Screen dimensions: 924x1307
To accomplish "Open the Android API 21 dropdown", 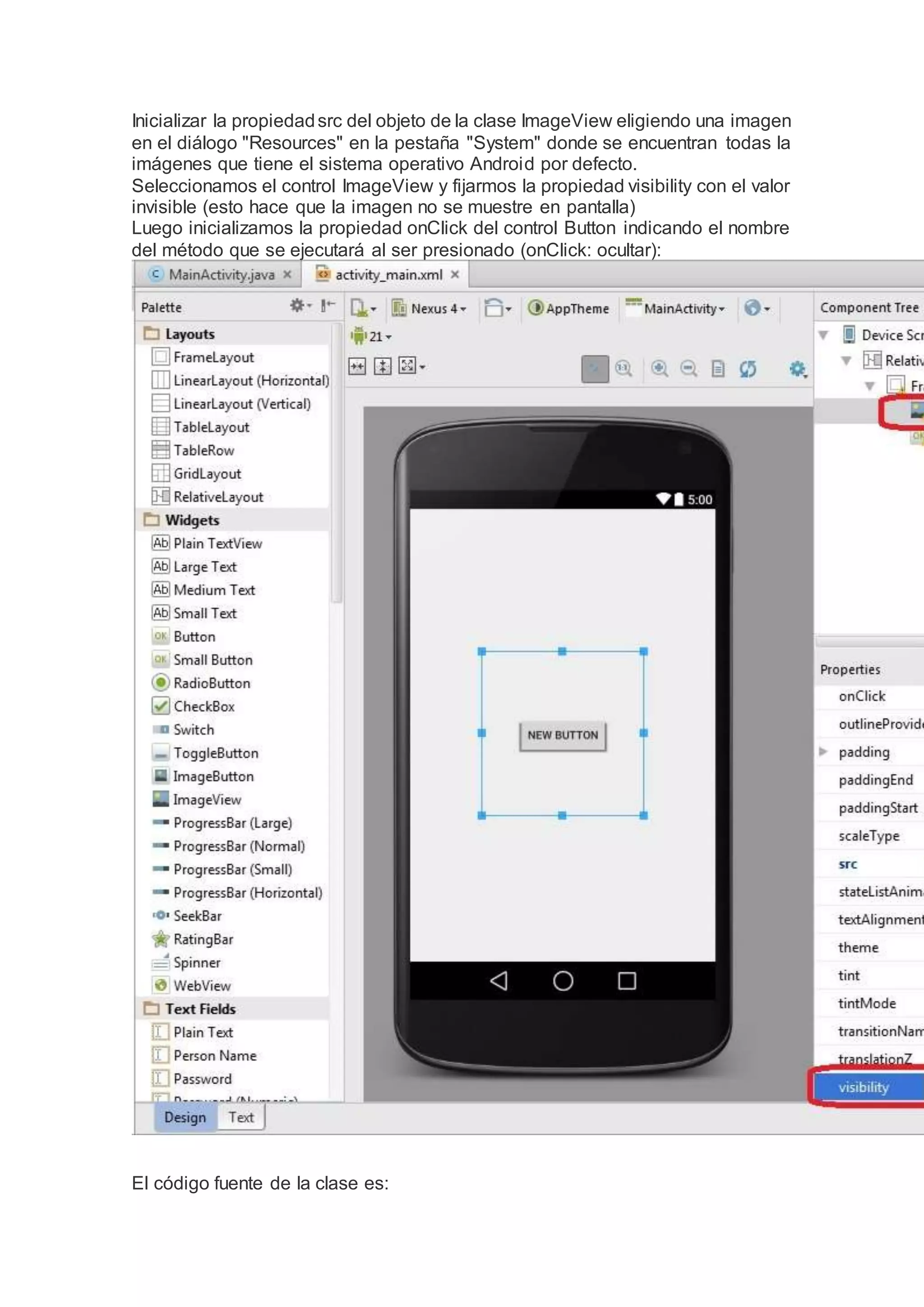I will point(371,336).
